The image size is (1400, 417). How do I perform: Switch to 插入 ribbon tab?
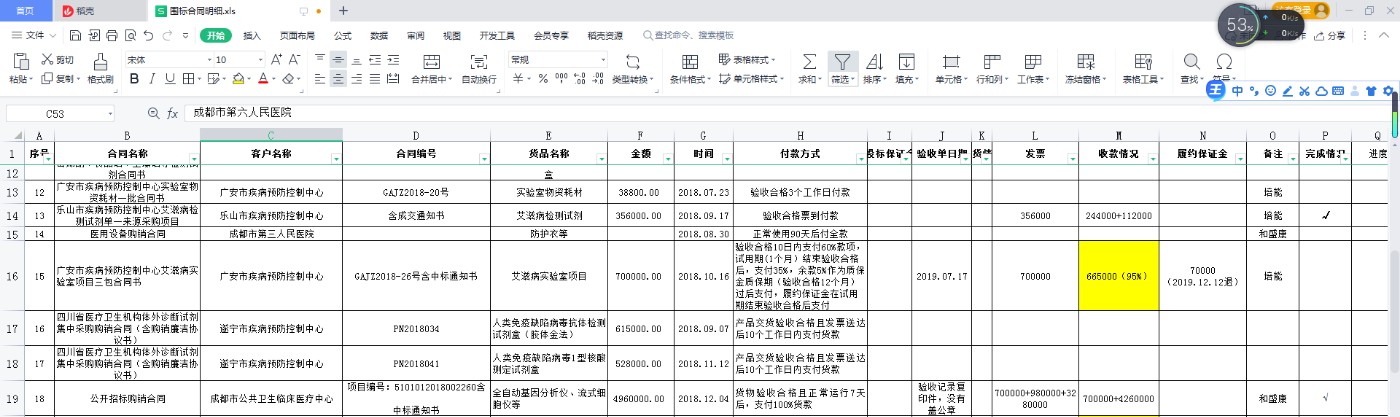252,35
